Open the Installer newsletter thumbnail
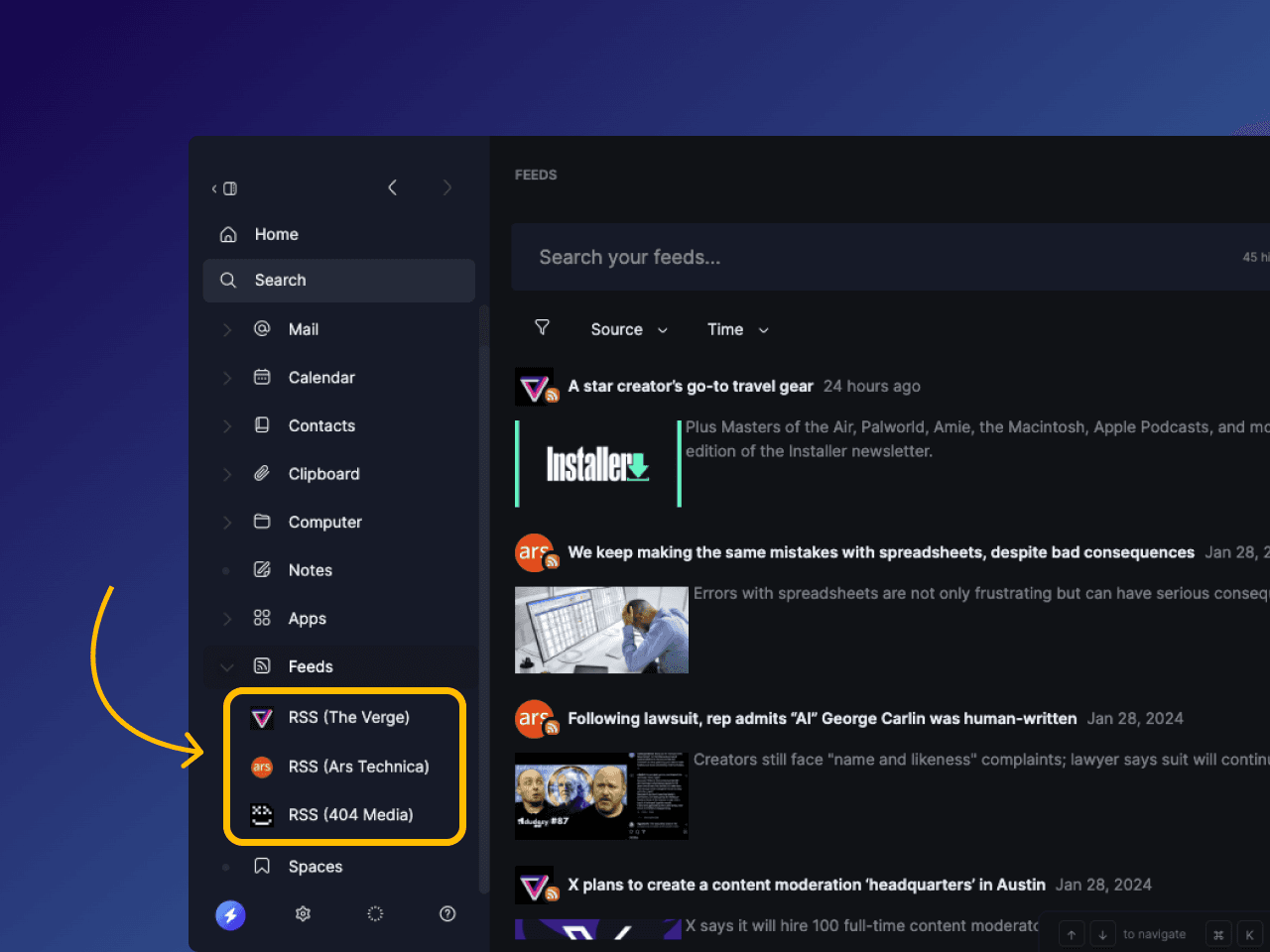The image size is (1270, 952). point(598,463)
